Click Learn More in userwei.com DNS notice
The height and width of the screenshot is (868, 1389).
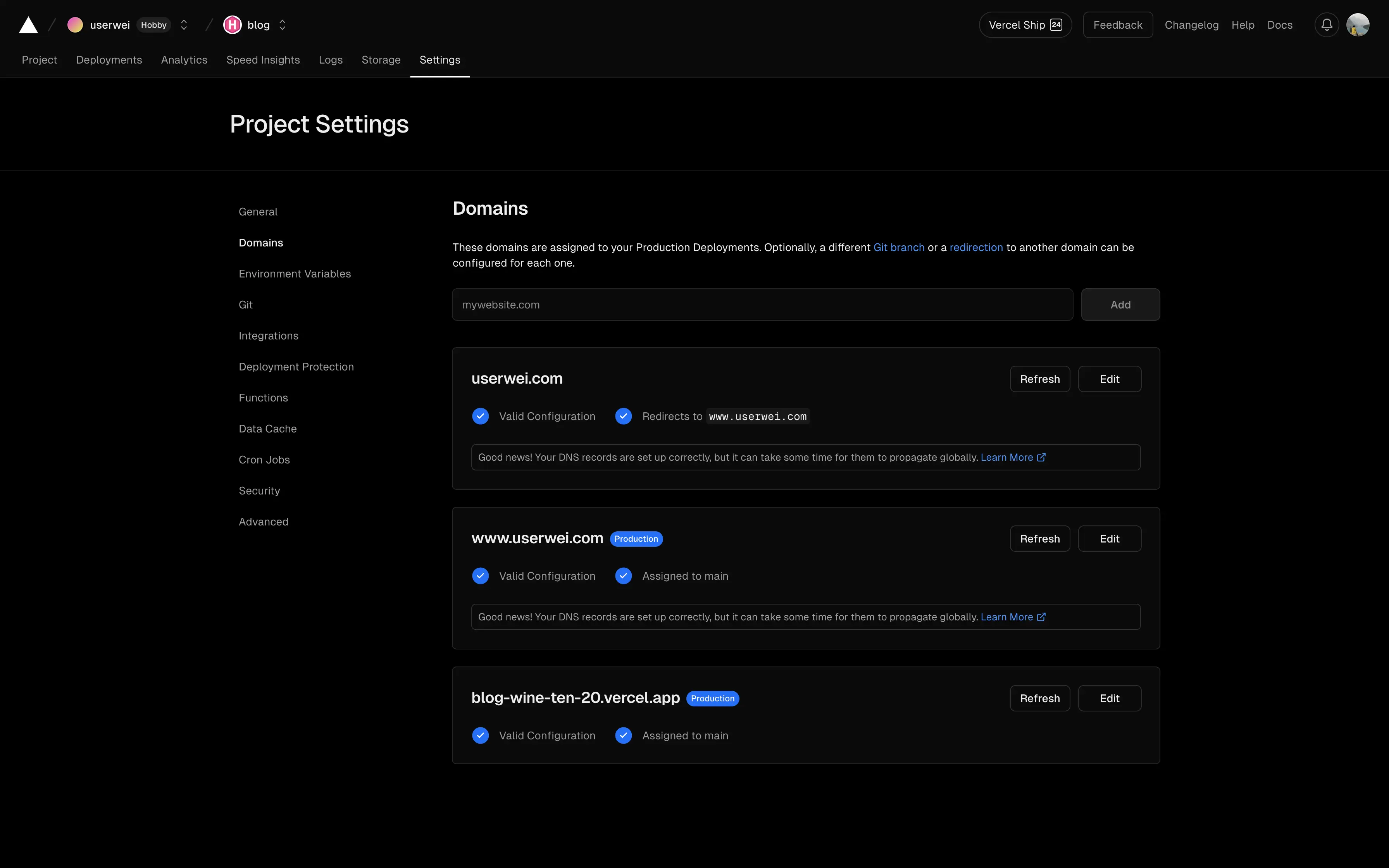[x=1007, y=457]
